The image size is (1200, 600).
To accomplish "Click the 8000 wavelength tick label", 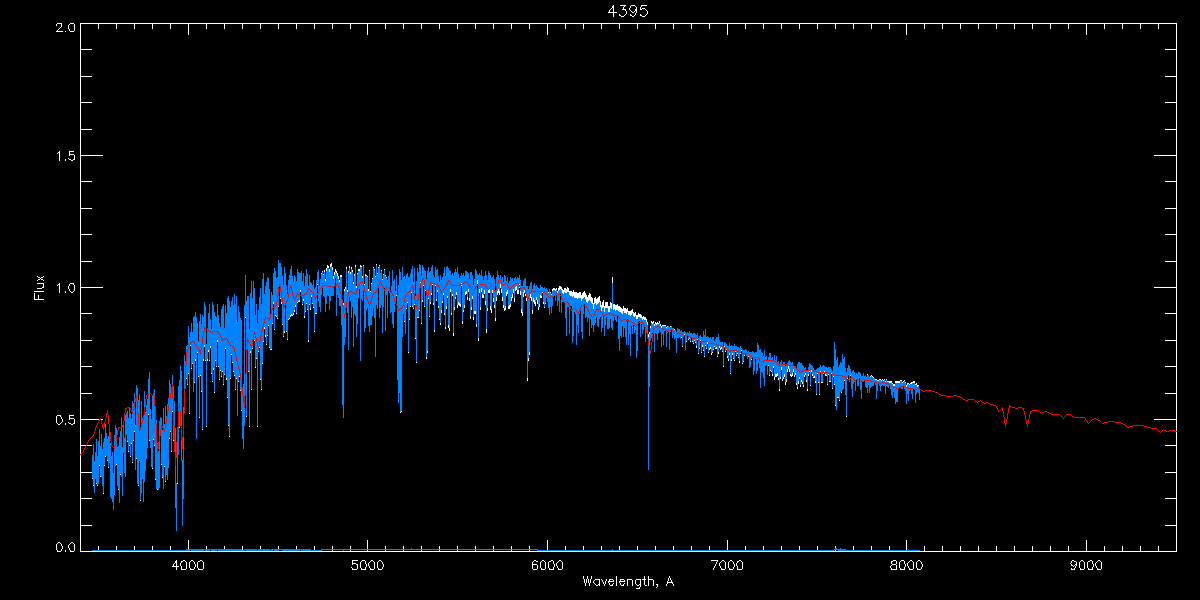I will click(x=906, y=566).
